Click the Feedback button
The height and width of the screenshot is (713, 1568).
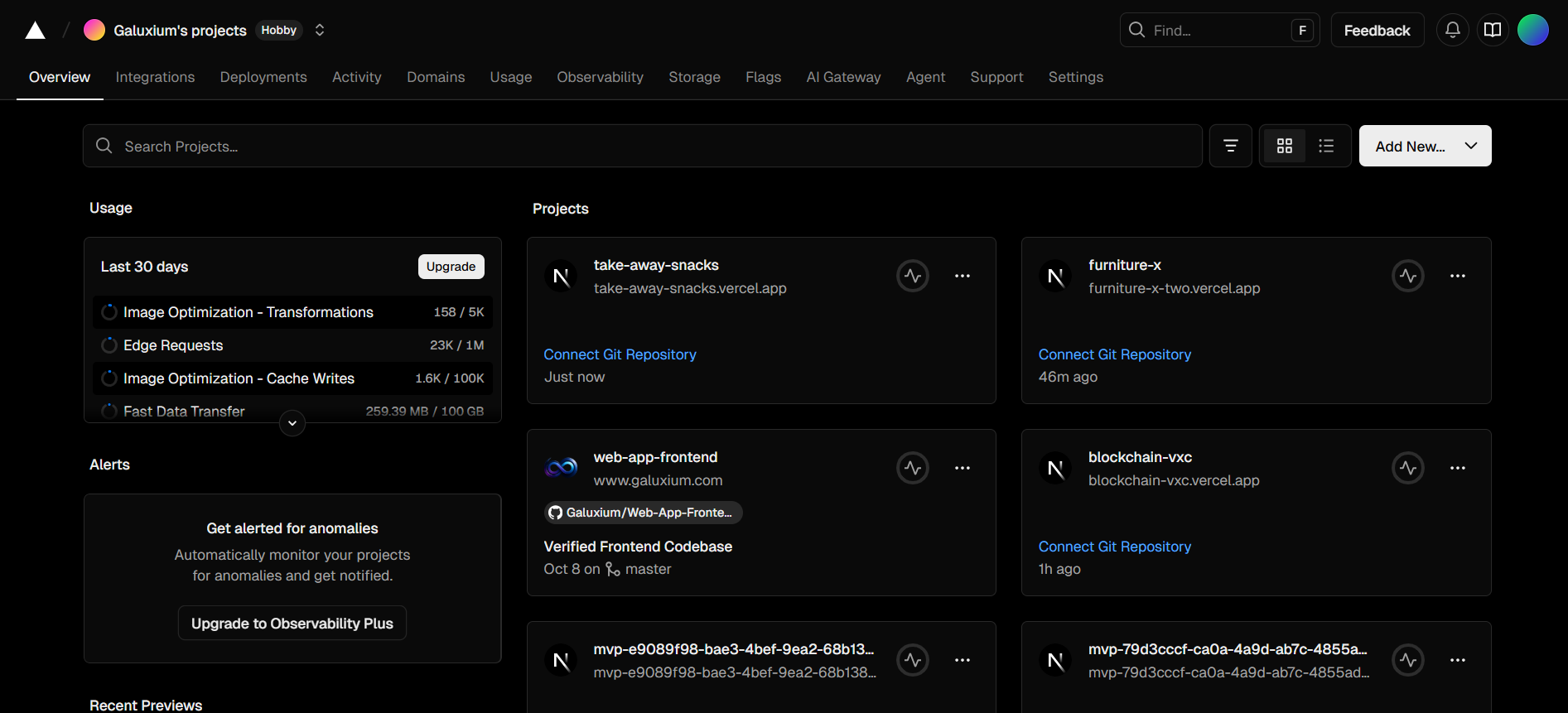[x=1377, y=30]
